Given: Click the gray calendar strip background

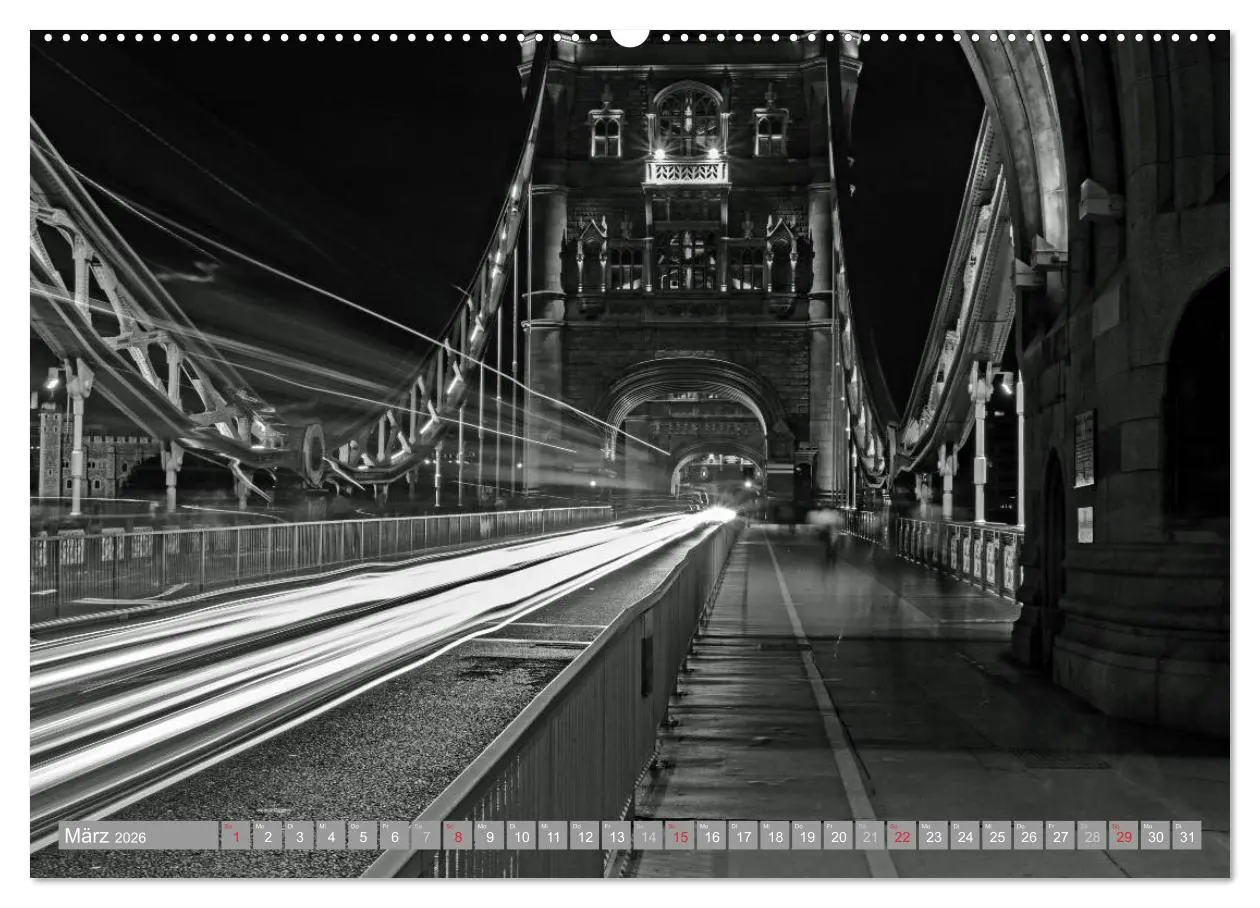Looking at the screenshot, I should pyautogui.click(x=180, y=835).
